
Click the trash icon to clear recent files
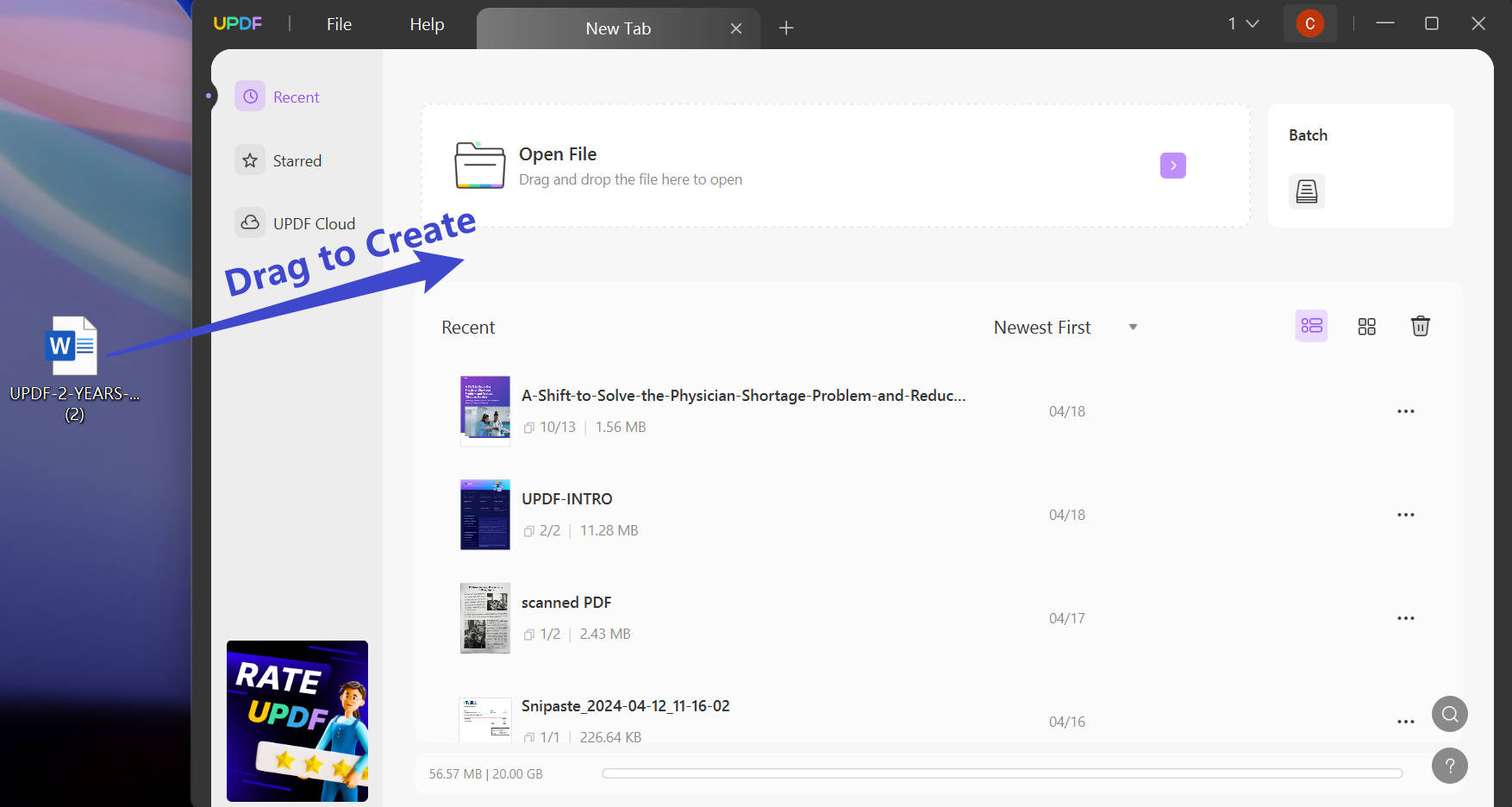click(x=1421, y=326)
